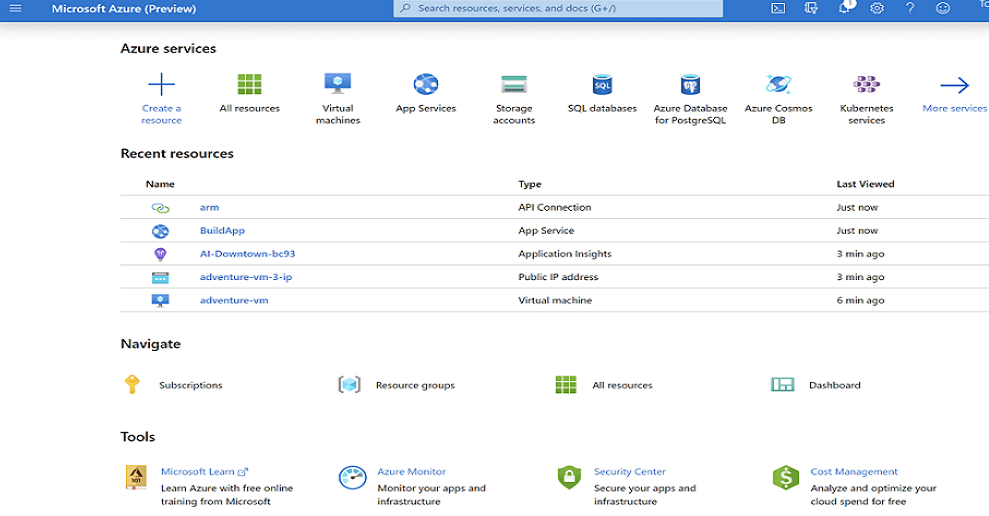
Task: Open portal settings gear
Action: (877, 8)
